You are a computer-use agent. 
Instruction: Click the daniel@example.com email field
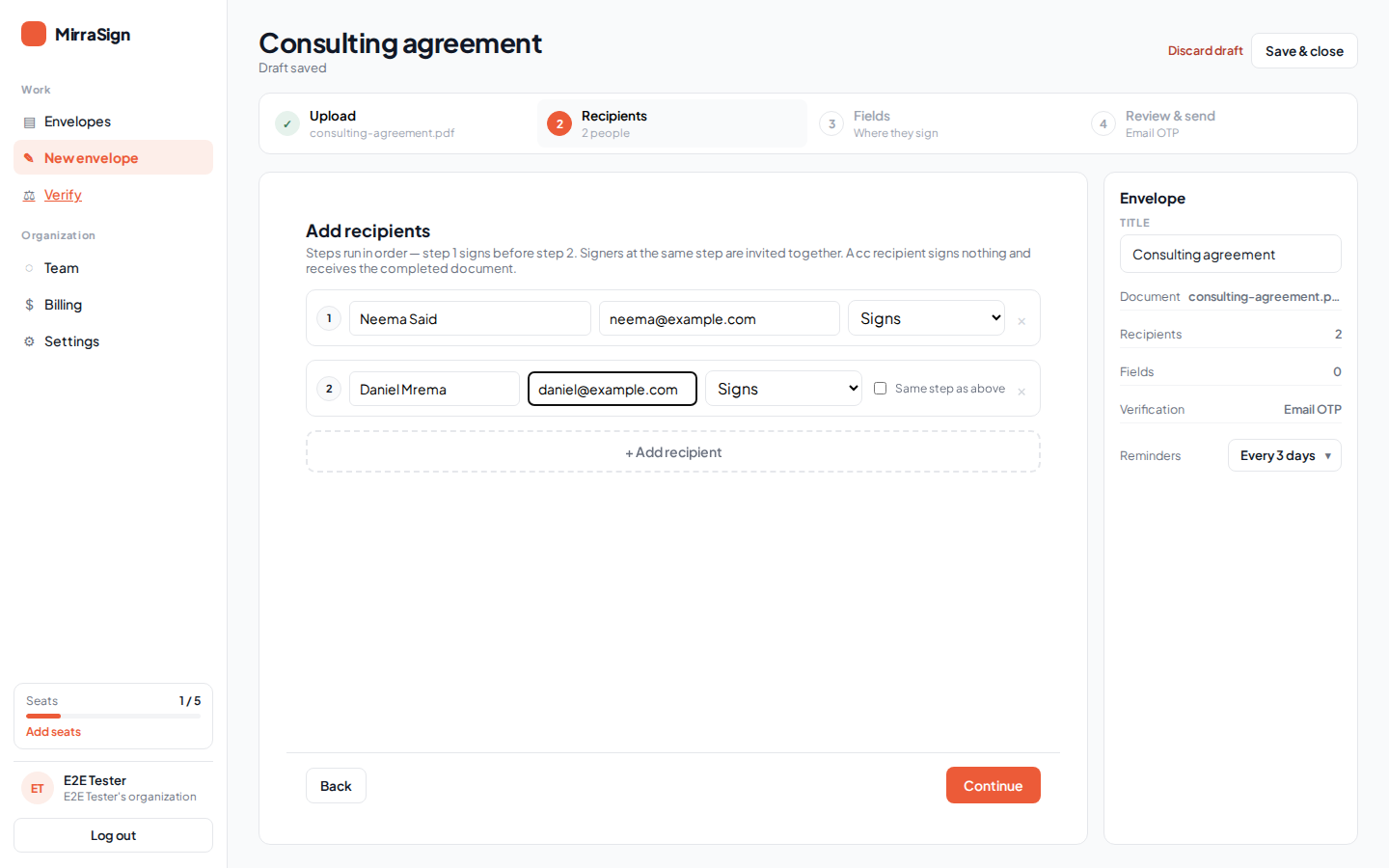click(x=613, y=389)
